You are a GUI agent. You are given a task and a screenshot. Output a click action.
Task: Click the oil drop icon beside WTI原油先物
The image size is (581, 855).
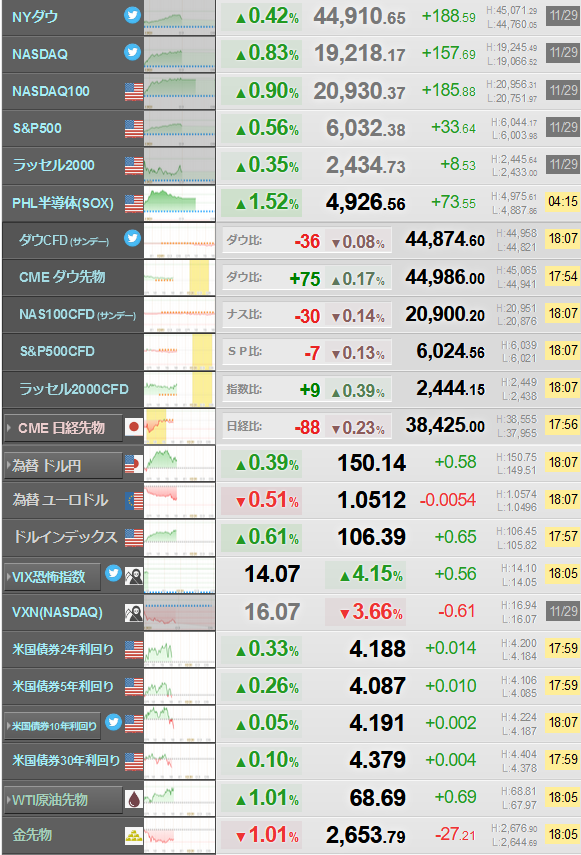tap(134, 799)
